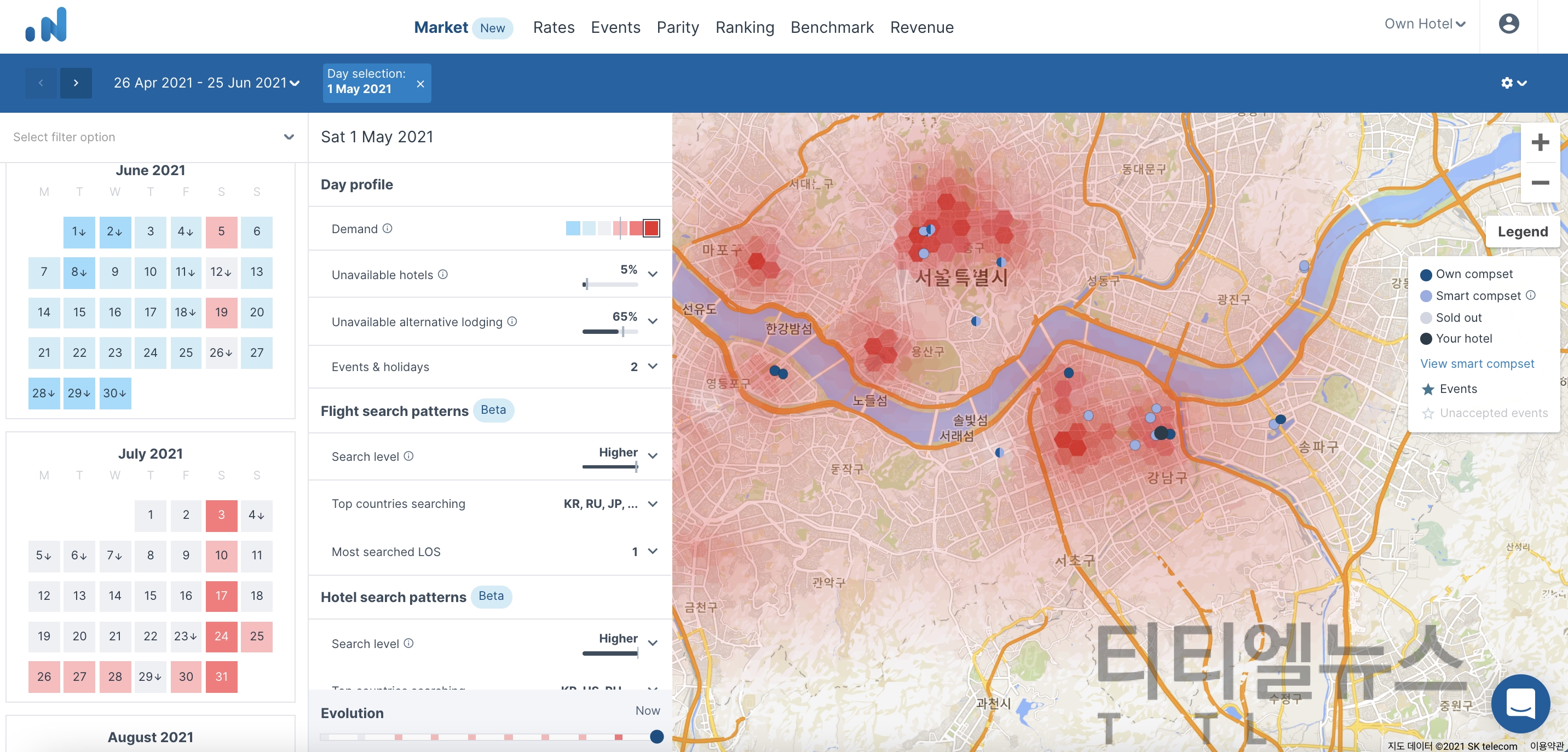Select 19 June 2021 in calendar
This screenshot has width=1568, height=752.
221,313
